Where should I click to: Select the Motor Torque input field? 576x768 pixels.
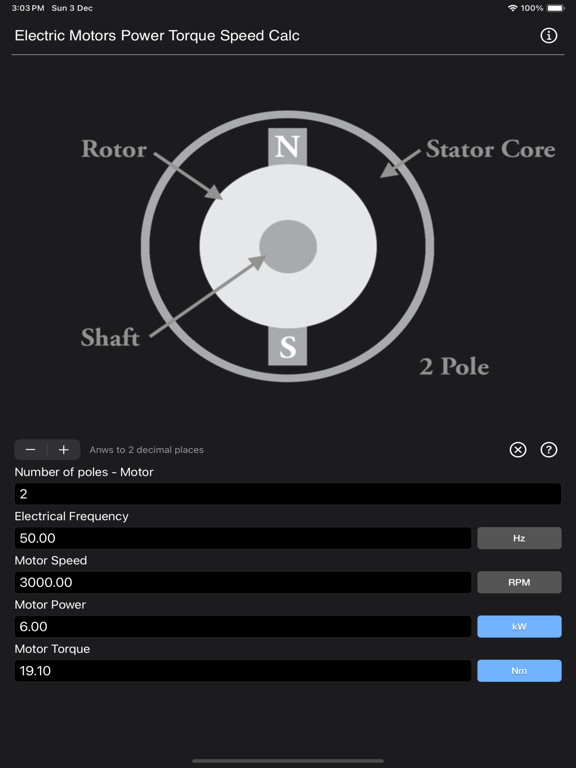point(243,671)
